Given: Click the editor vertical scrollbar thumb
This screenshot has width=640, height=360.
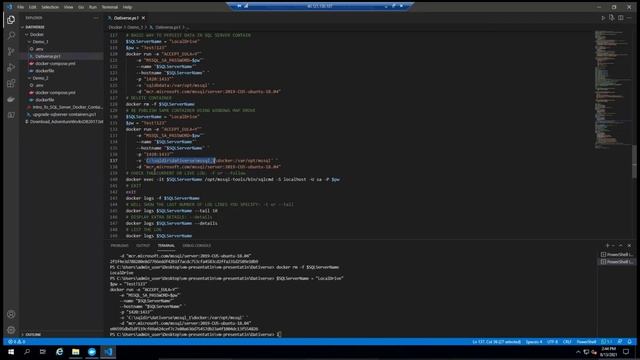Looking at the screenshot, I should [x=634, y=161].
